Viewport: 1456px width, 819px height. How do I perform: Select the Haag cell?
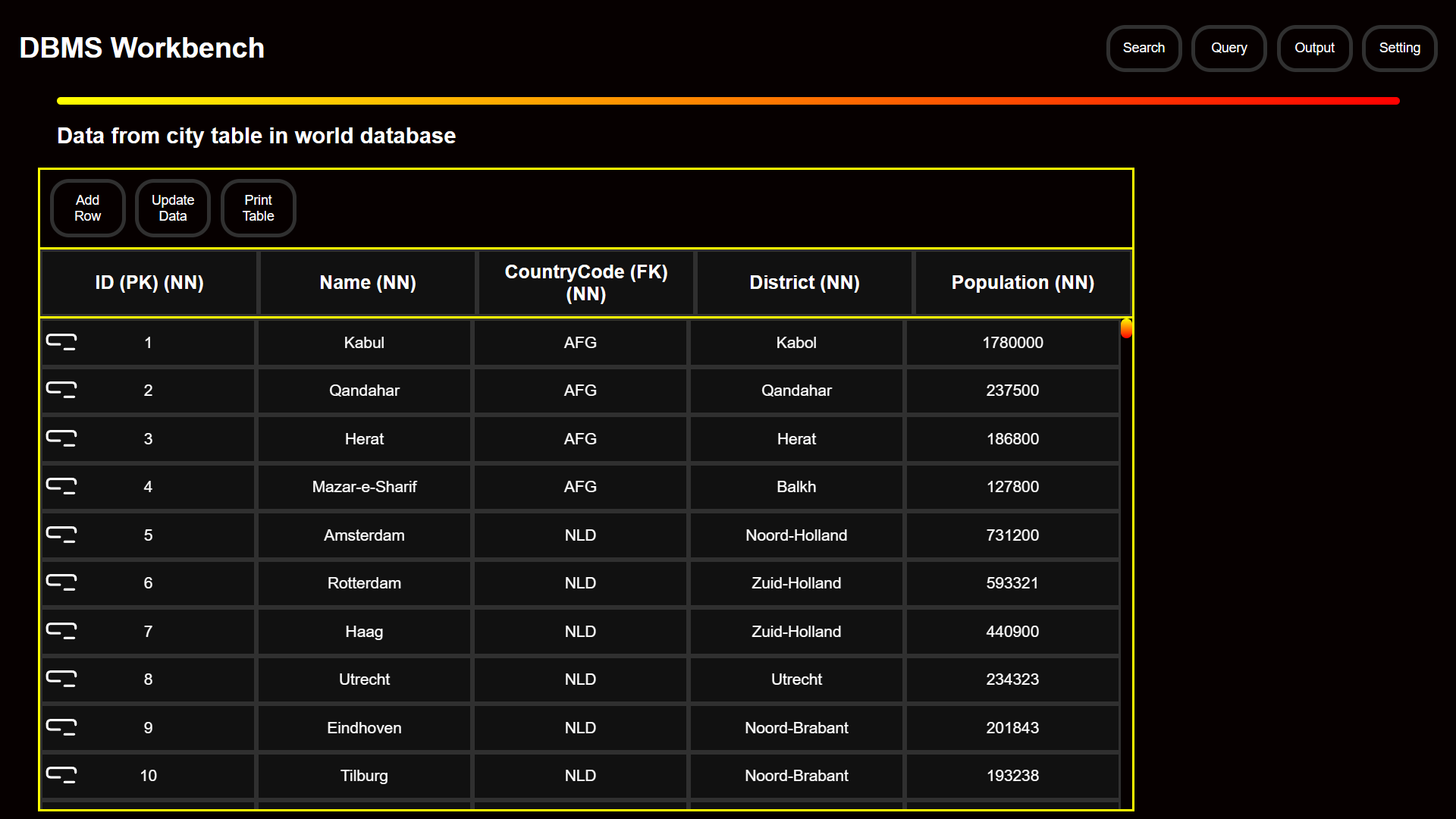click(364, 632)
